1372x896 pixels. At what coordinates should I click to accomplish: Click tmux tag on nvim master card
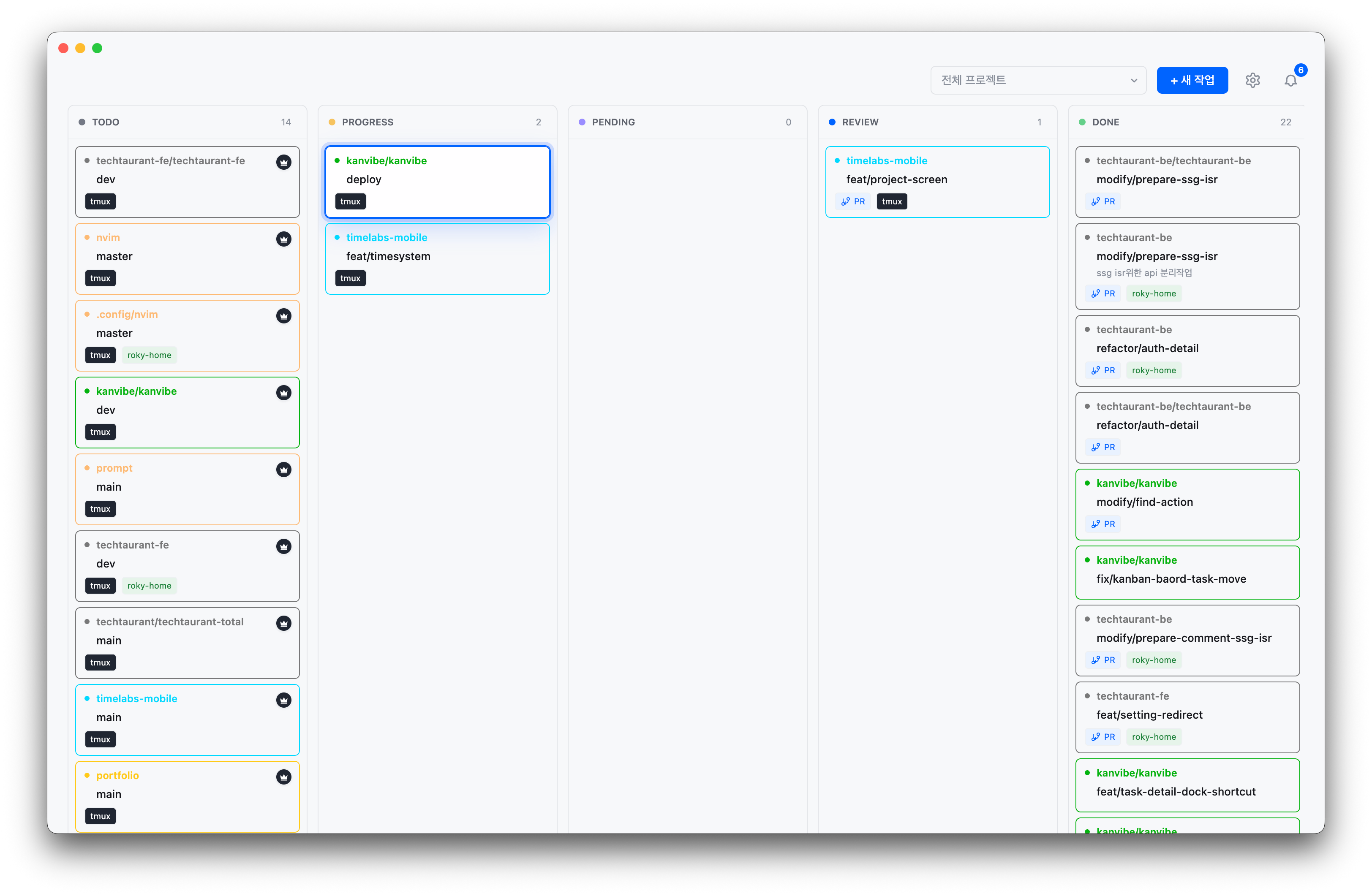[100, 278]
